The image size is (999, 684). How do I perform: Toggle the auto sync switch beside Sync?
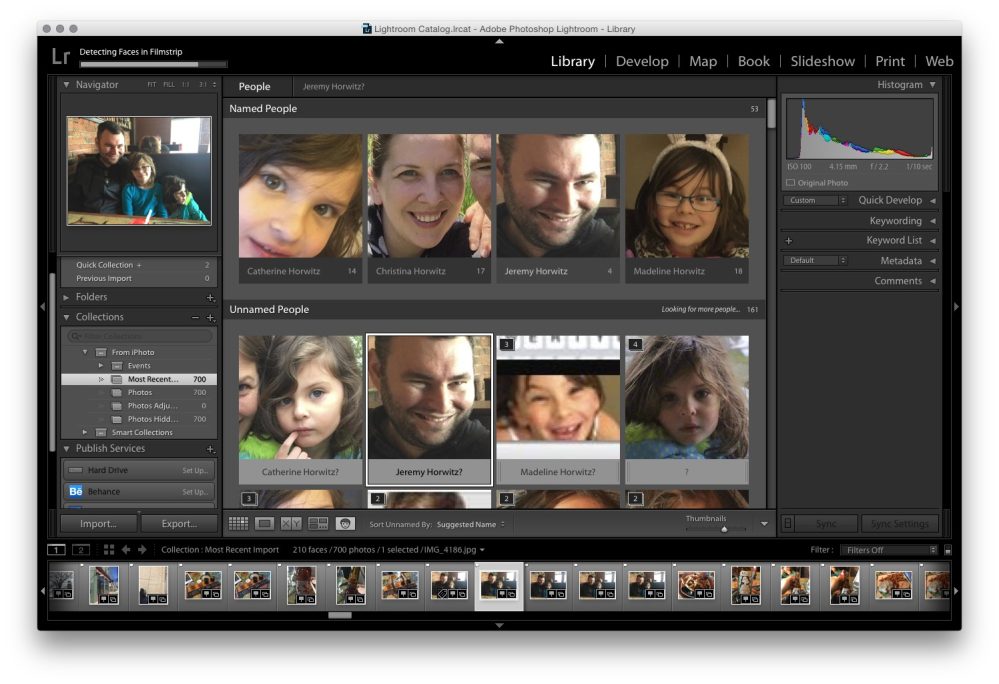click(x=788, y=523)
